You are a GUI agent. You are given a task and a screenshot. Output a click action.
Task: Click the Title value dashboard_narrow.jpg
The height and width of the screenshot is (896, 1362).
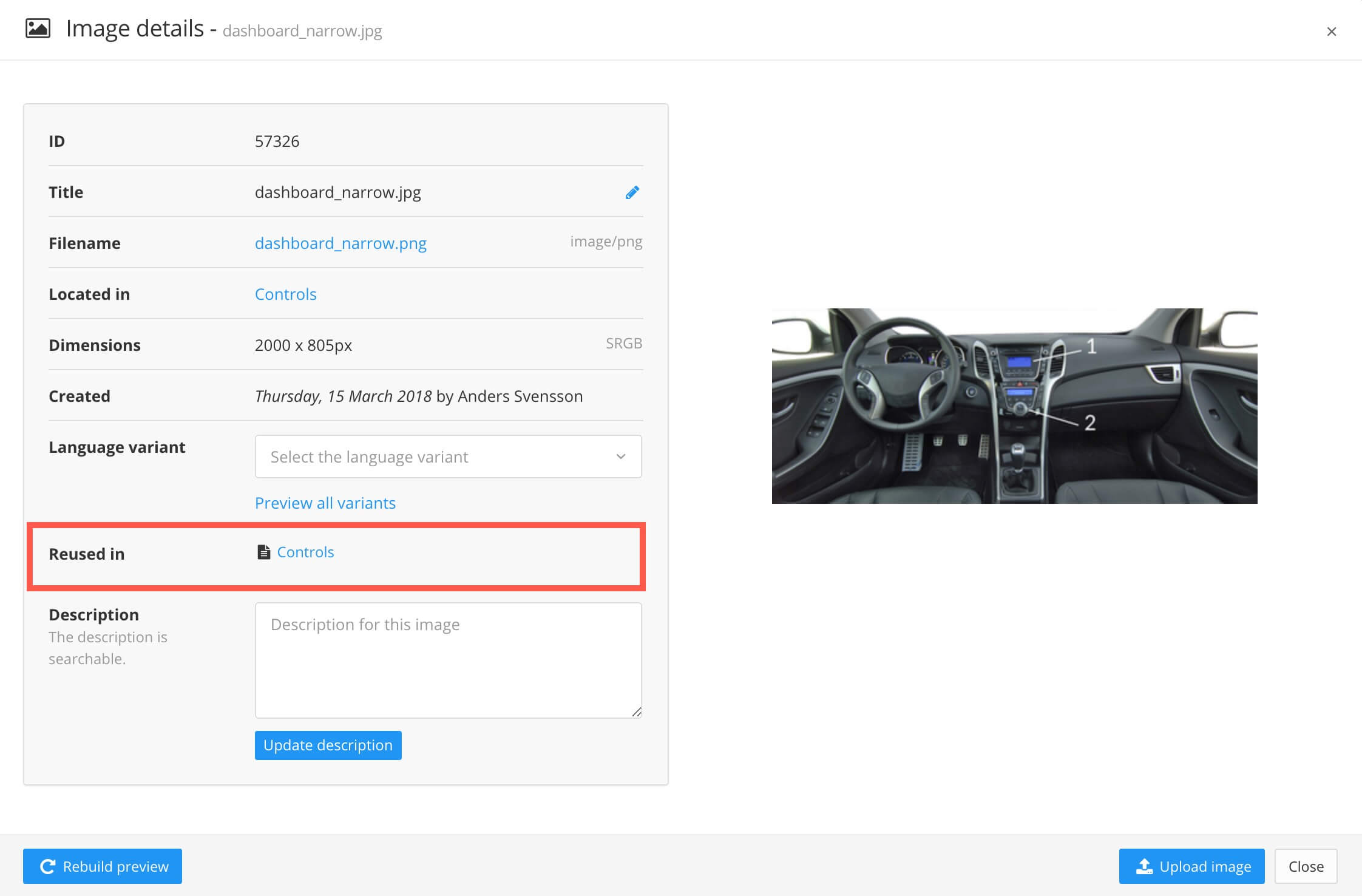tap(337, 192)
